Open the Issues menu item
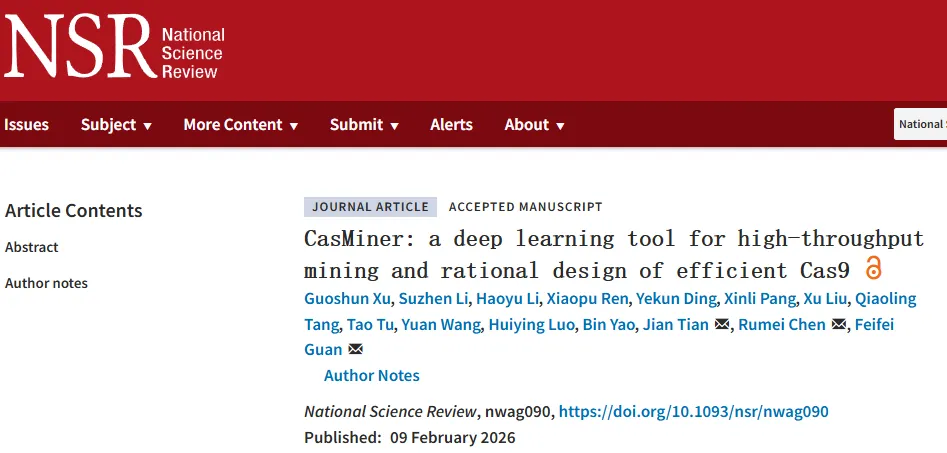947x453 pixels. point(26,124)
